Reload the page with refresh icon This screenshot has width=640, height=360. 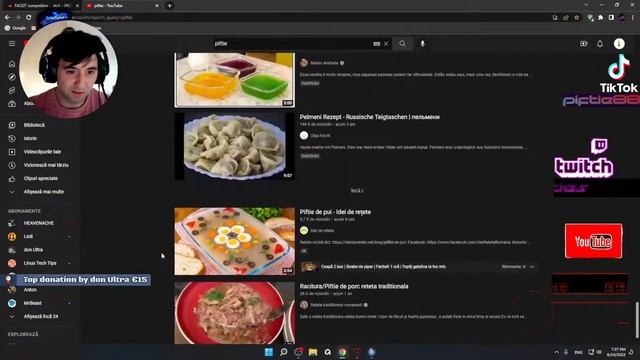tap(29, 18)
